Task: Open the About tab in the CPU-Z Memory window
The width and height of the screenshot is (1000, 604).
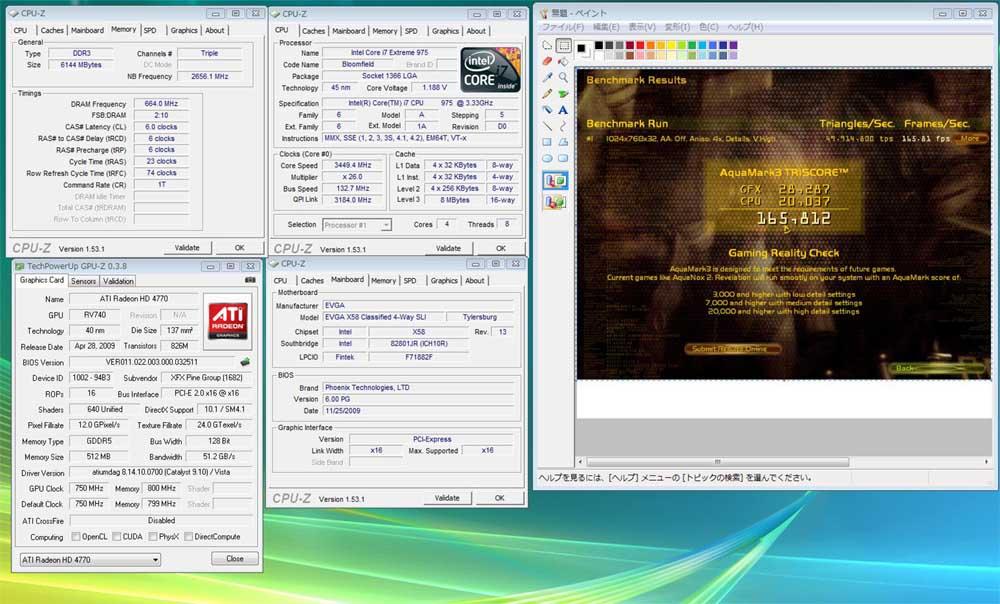Action: (215, 30)
